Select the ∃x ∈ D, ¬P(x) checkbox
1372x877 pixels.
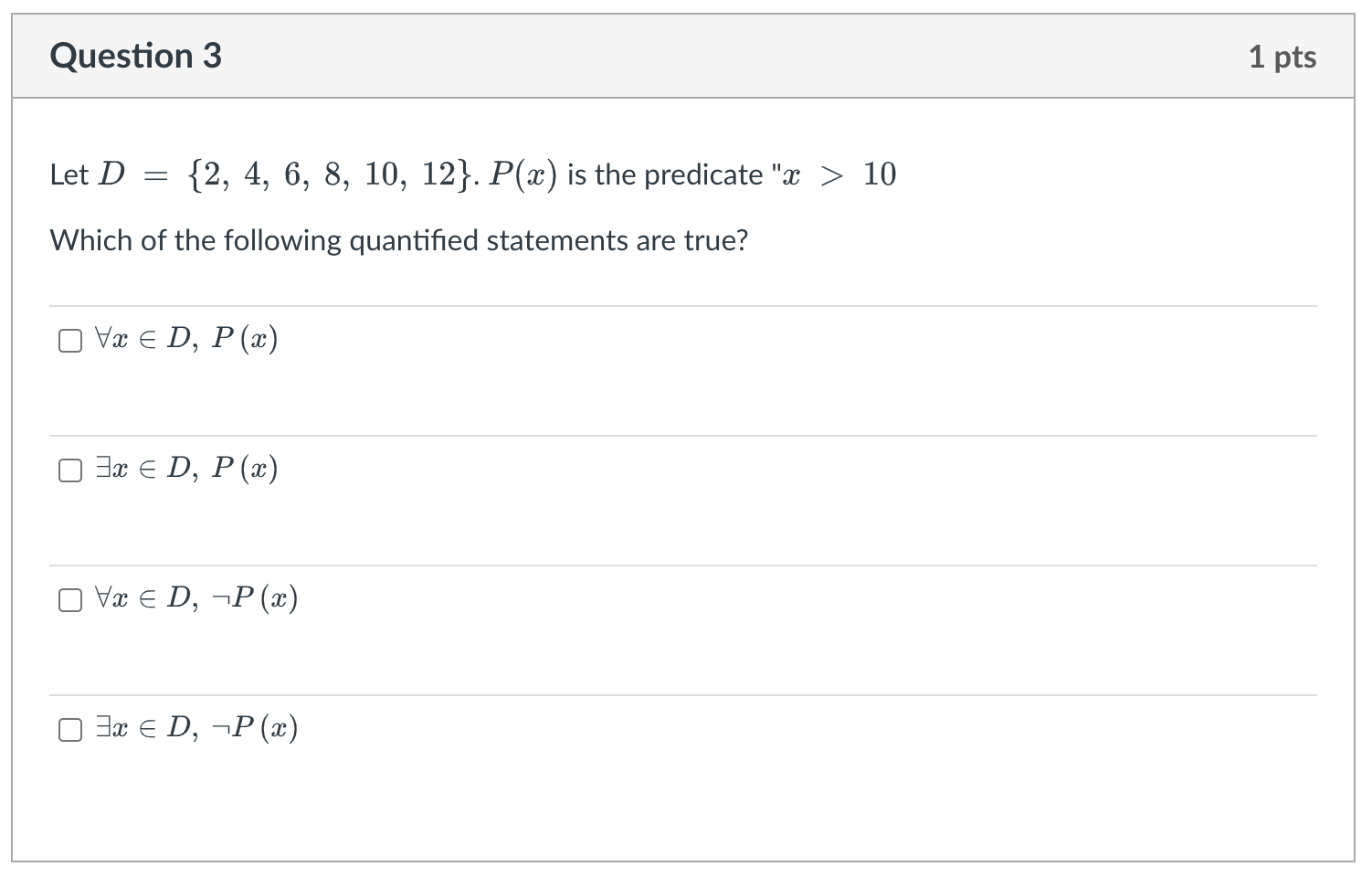click(x=70, y=730)
